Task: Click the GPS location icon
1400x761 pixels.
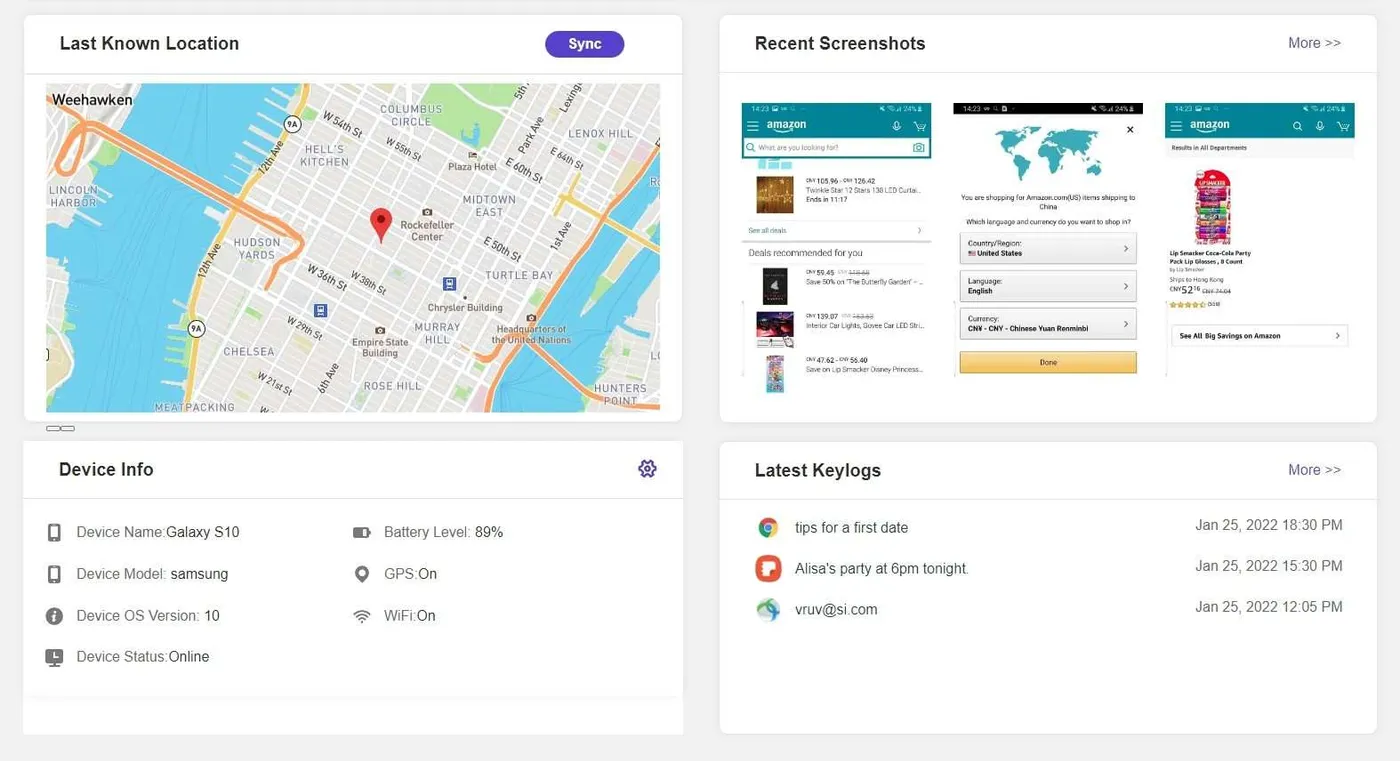Action: point(362,574)
